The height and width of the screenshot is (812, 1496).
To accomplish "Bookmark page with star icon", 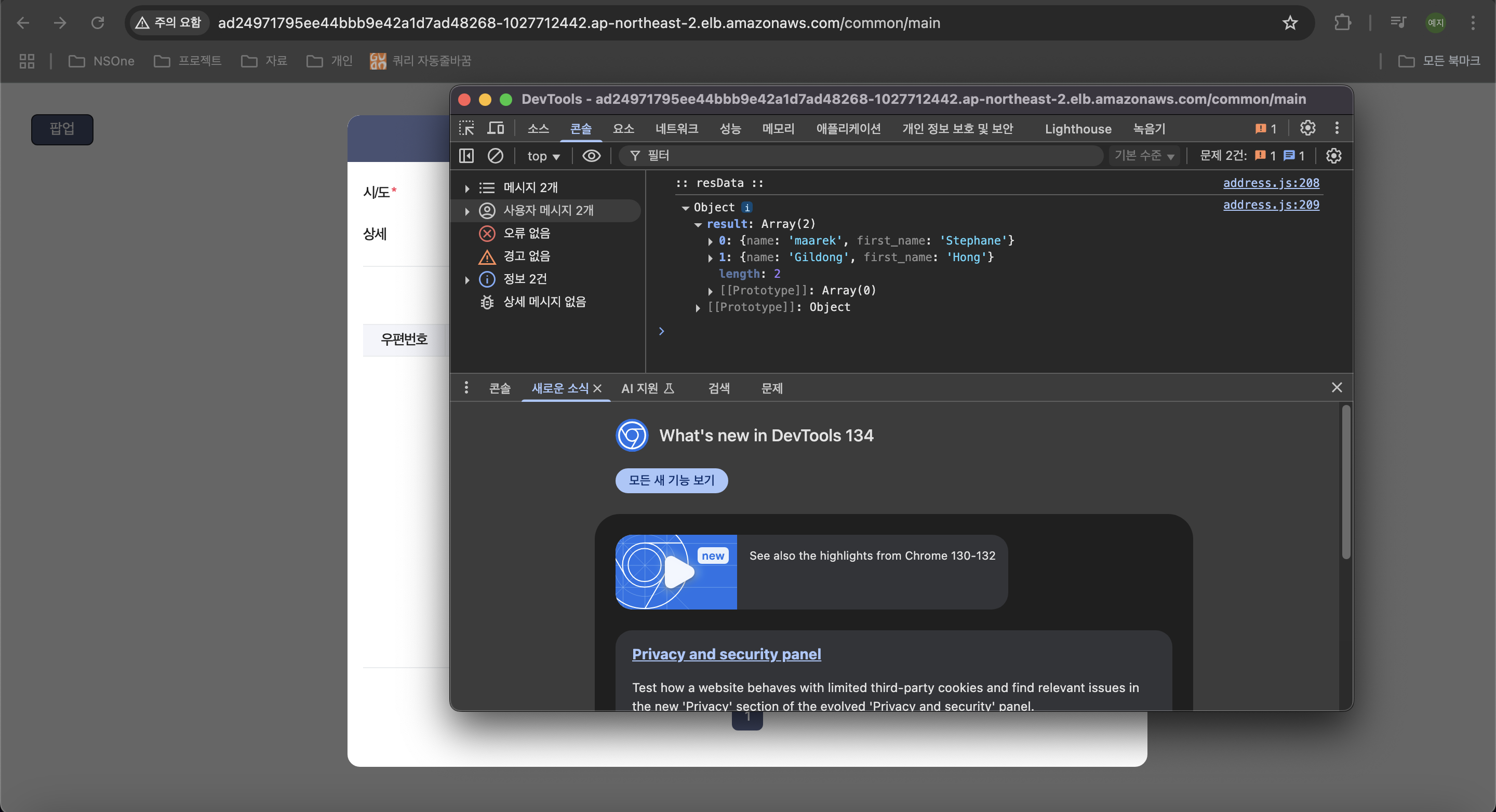I will tap(1290, 23).
